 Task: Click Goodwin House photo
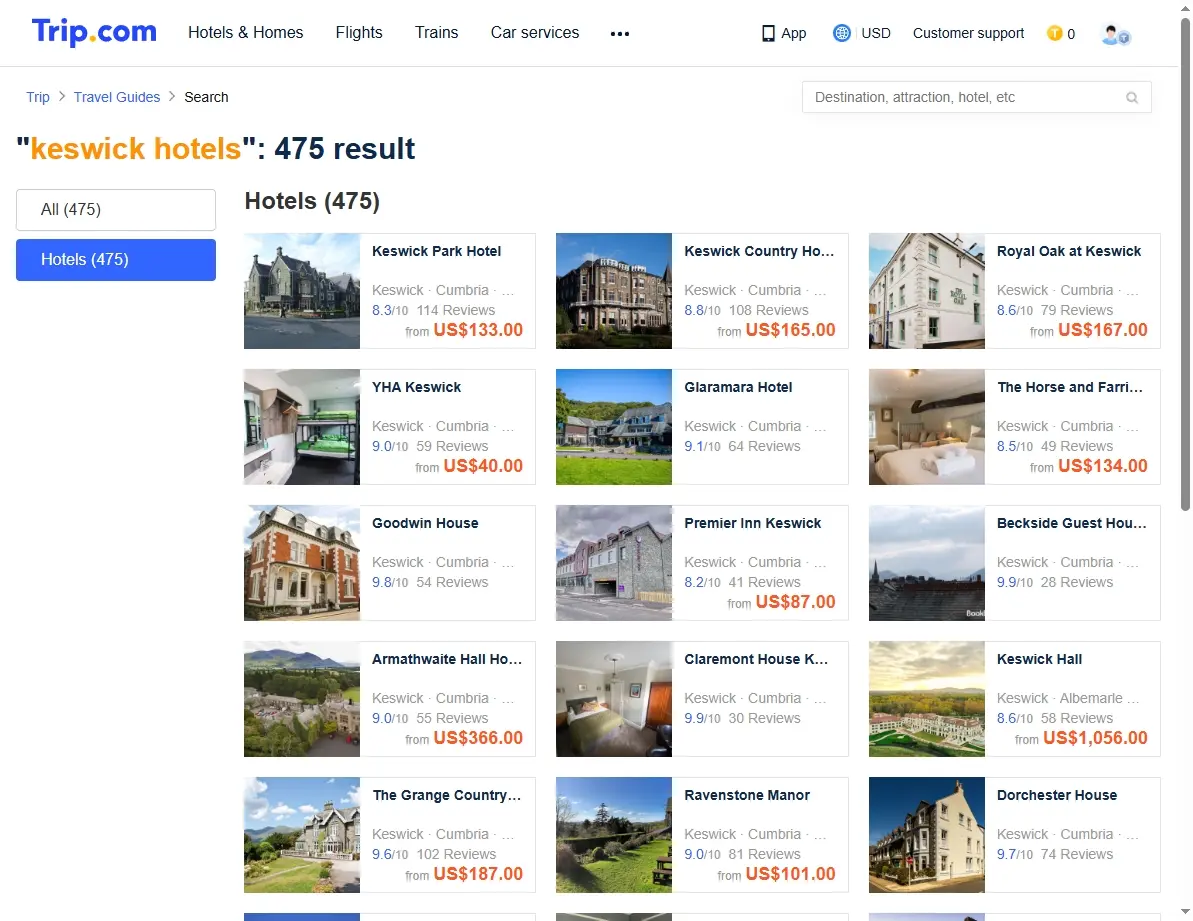point(302,564)
